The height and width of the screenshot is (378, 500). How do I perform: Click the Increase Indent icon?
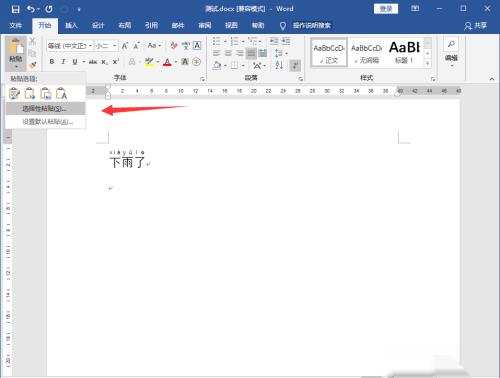pos(286,41)
